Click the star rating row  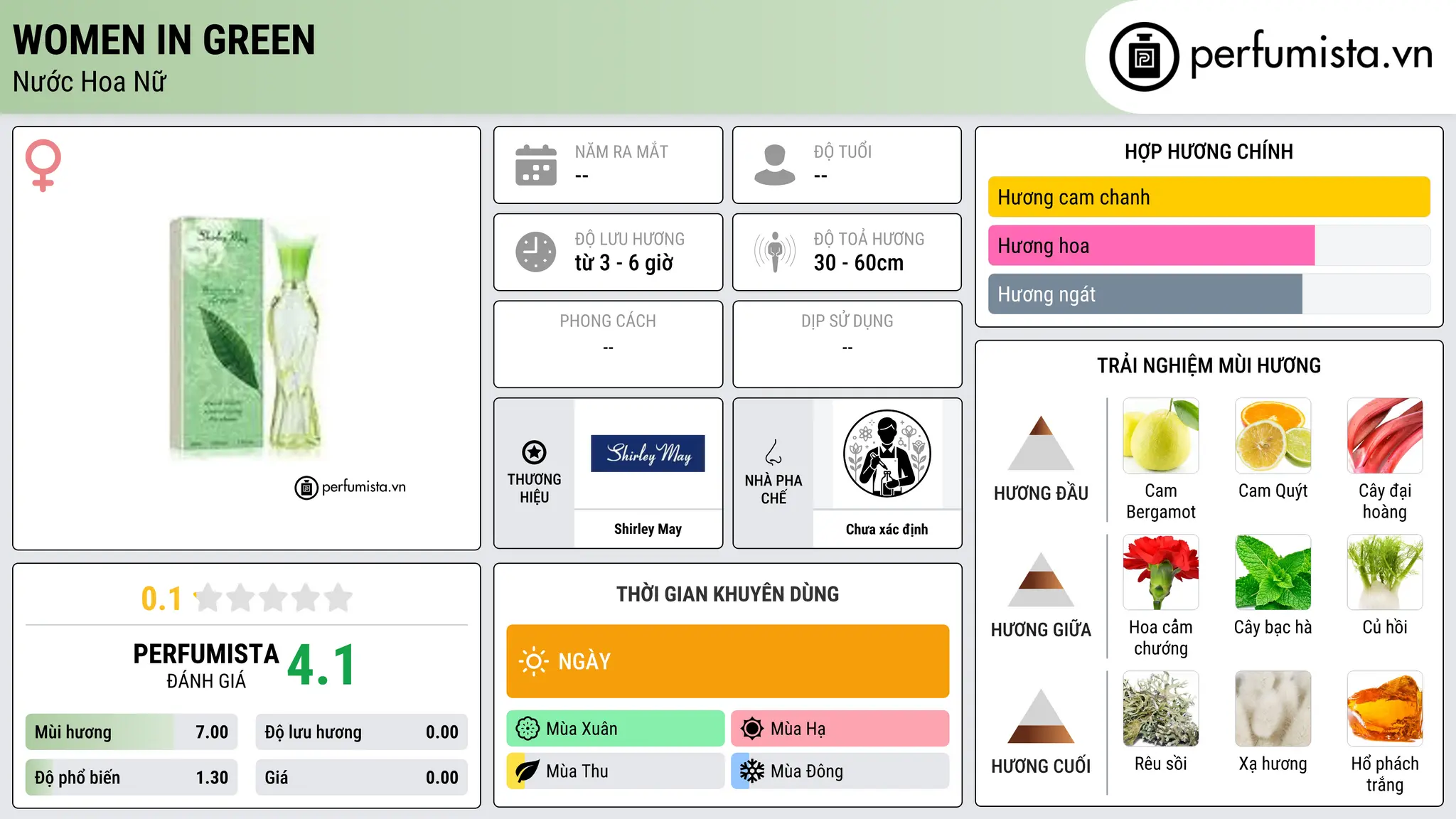(x=274, y=598)
